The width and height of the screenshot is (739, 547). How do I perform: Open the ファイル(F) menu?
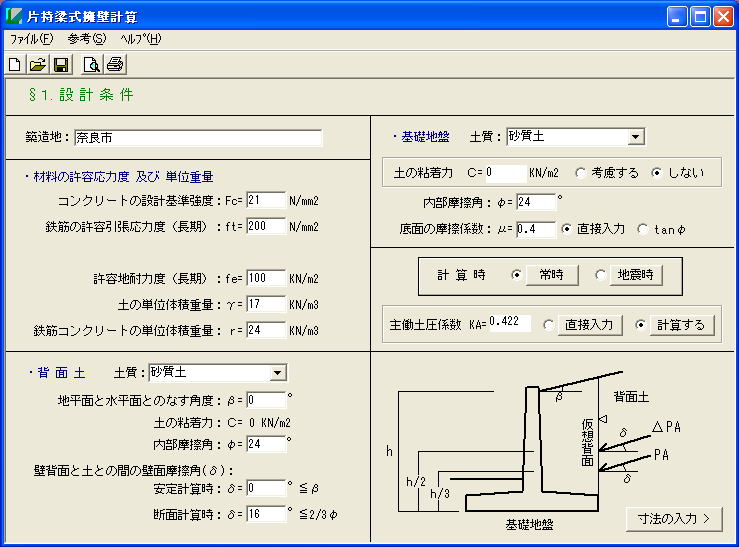[31, 39]
